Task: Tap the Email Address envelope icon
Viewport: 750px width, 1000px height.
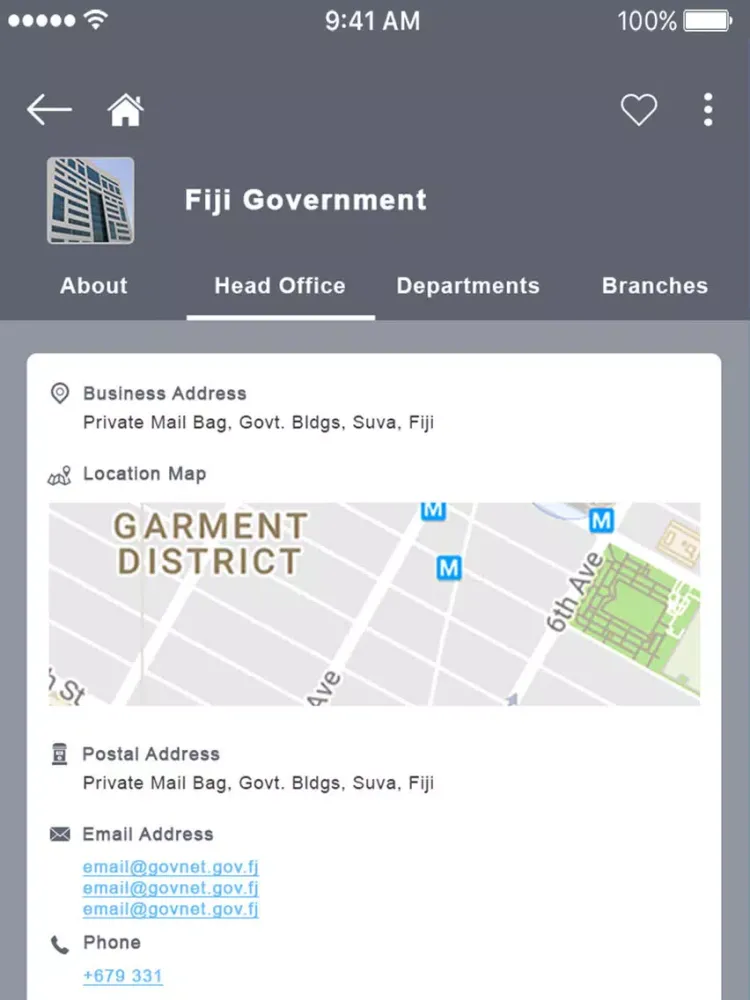Action: [x=60, y=834]
